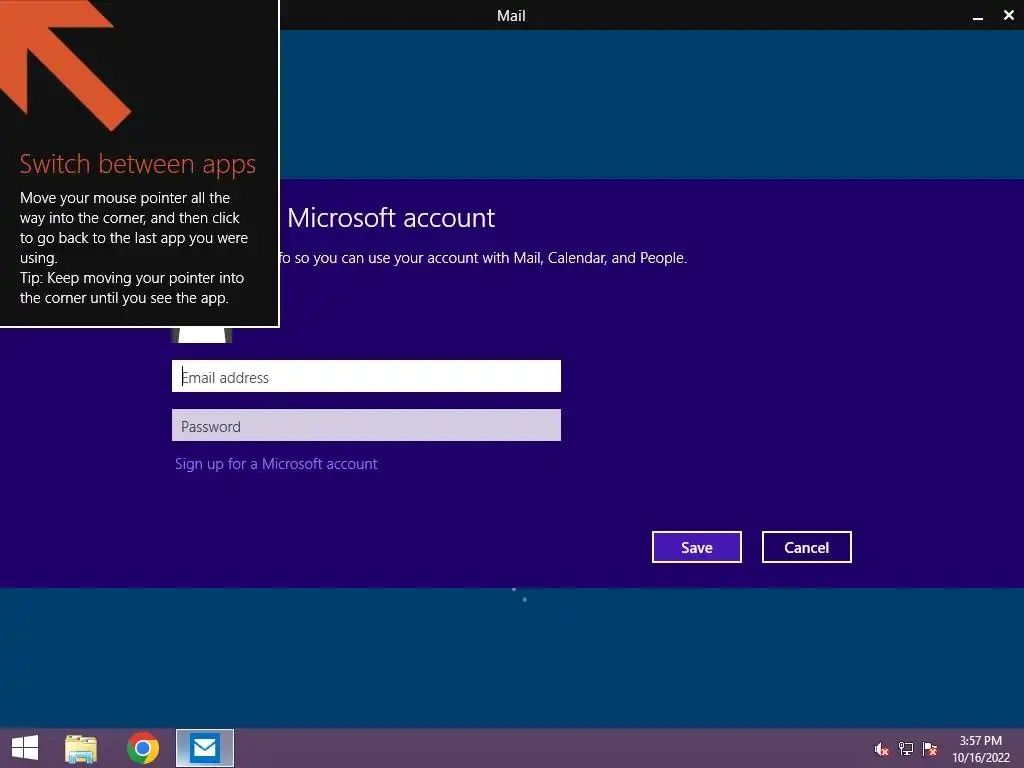Open the Action Center flag icon
The image size is (1024, 768).
click(930, 749)
